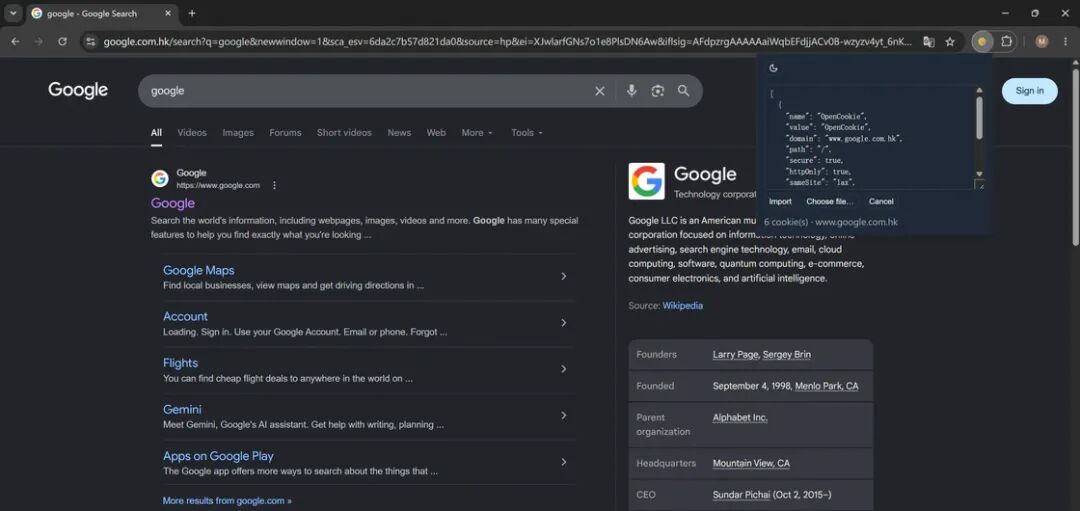Go back to previous page
This screenshot has height=511, width=1080.
pyautogui.click(x=15, y=42)
